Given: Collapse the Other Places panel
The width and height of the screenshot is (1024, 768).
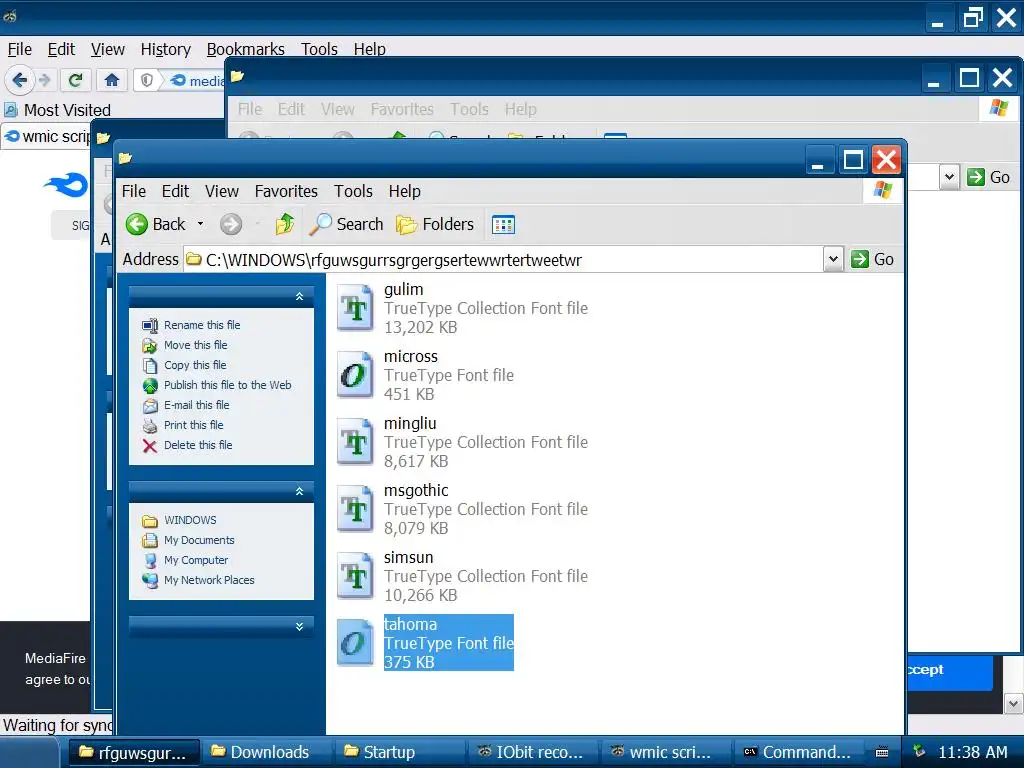Looking at the screenshot, I should click(299, 491).
